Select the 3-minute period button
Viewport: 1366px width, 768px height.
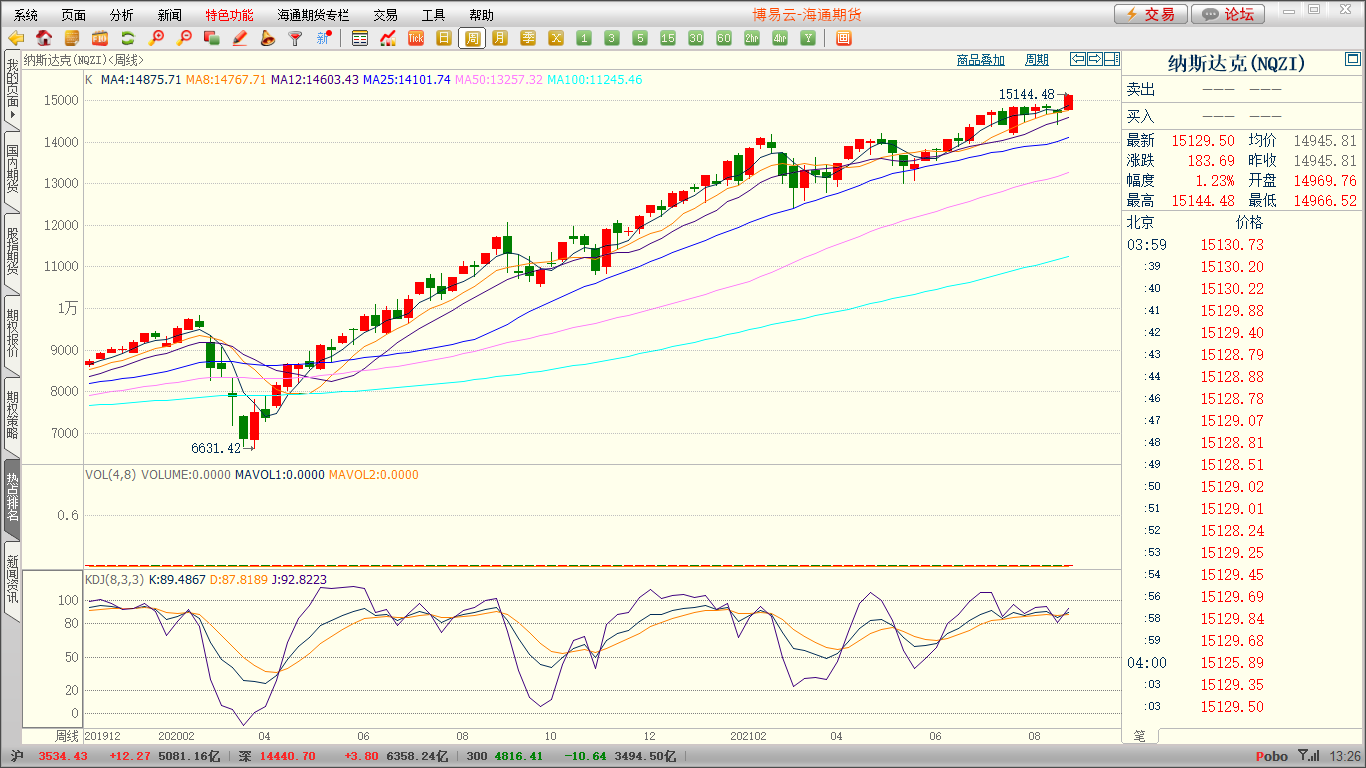[x=612, y=38]
